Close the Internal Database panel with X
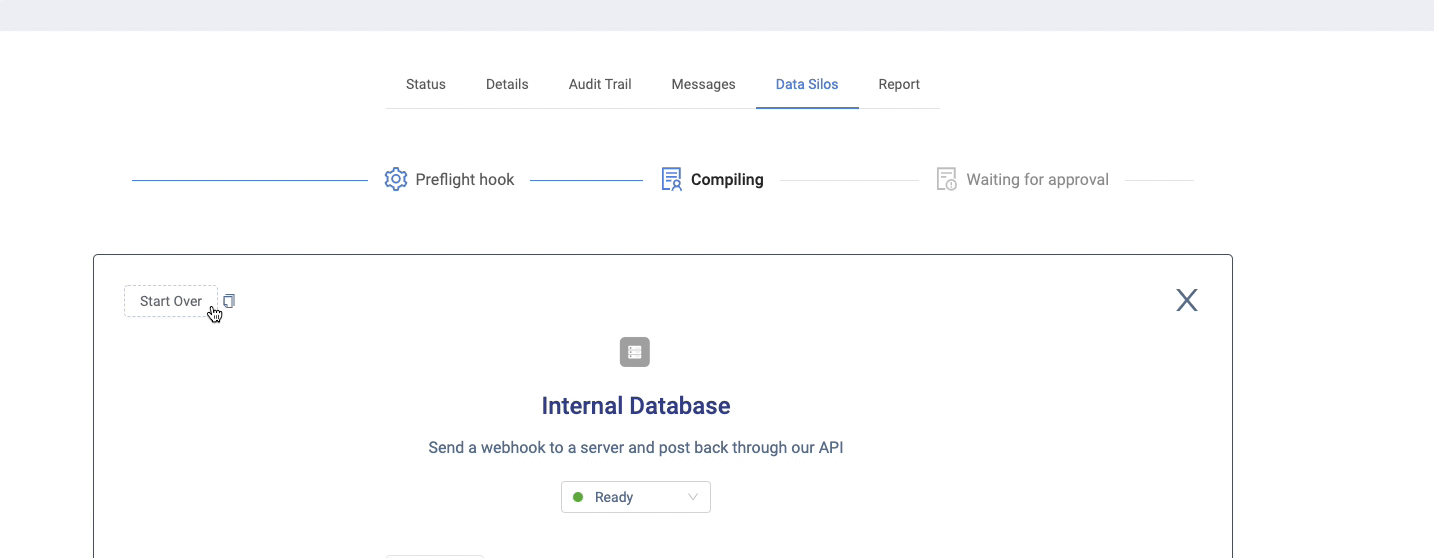Screen dimensions: 1434x558 (x=1186, y=300)
